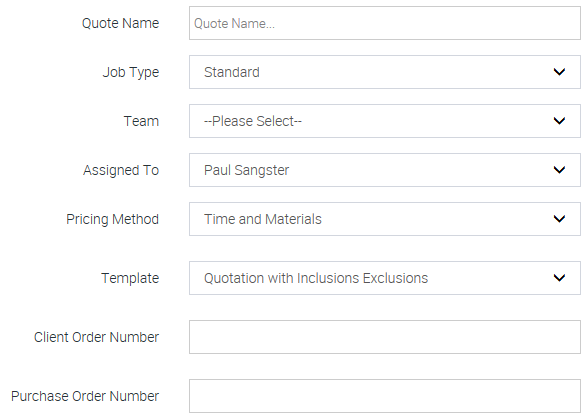Click the Purchase Order Number input field
The image size is (588, 420).
[x=385, y=396]
